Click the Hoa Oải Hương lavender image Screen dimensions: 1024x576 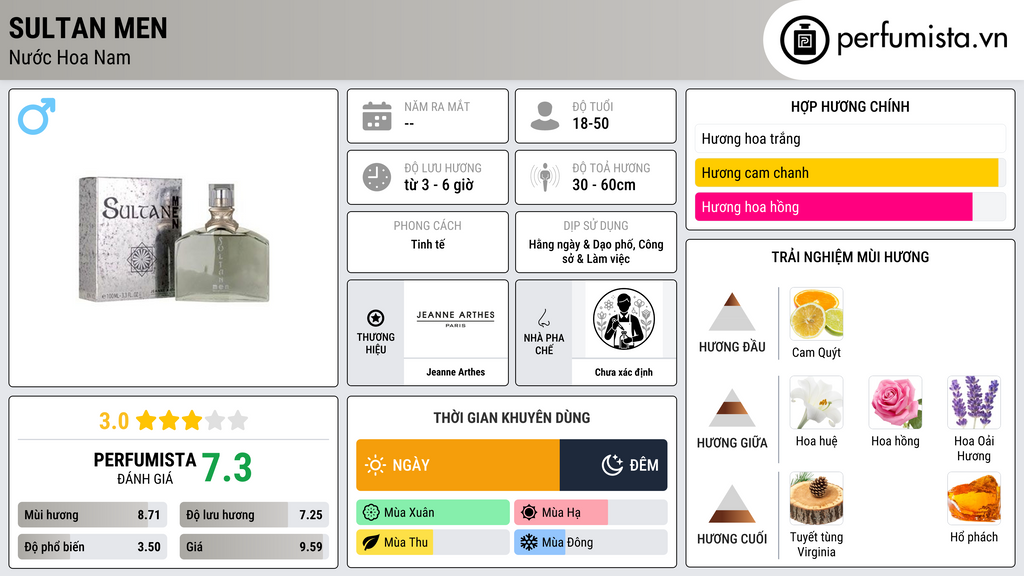[x=974, y=402]
